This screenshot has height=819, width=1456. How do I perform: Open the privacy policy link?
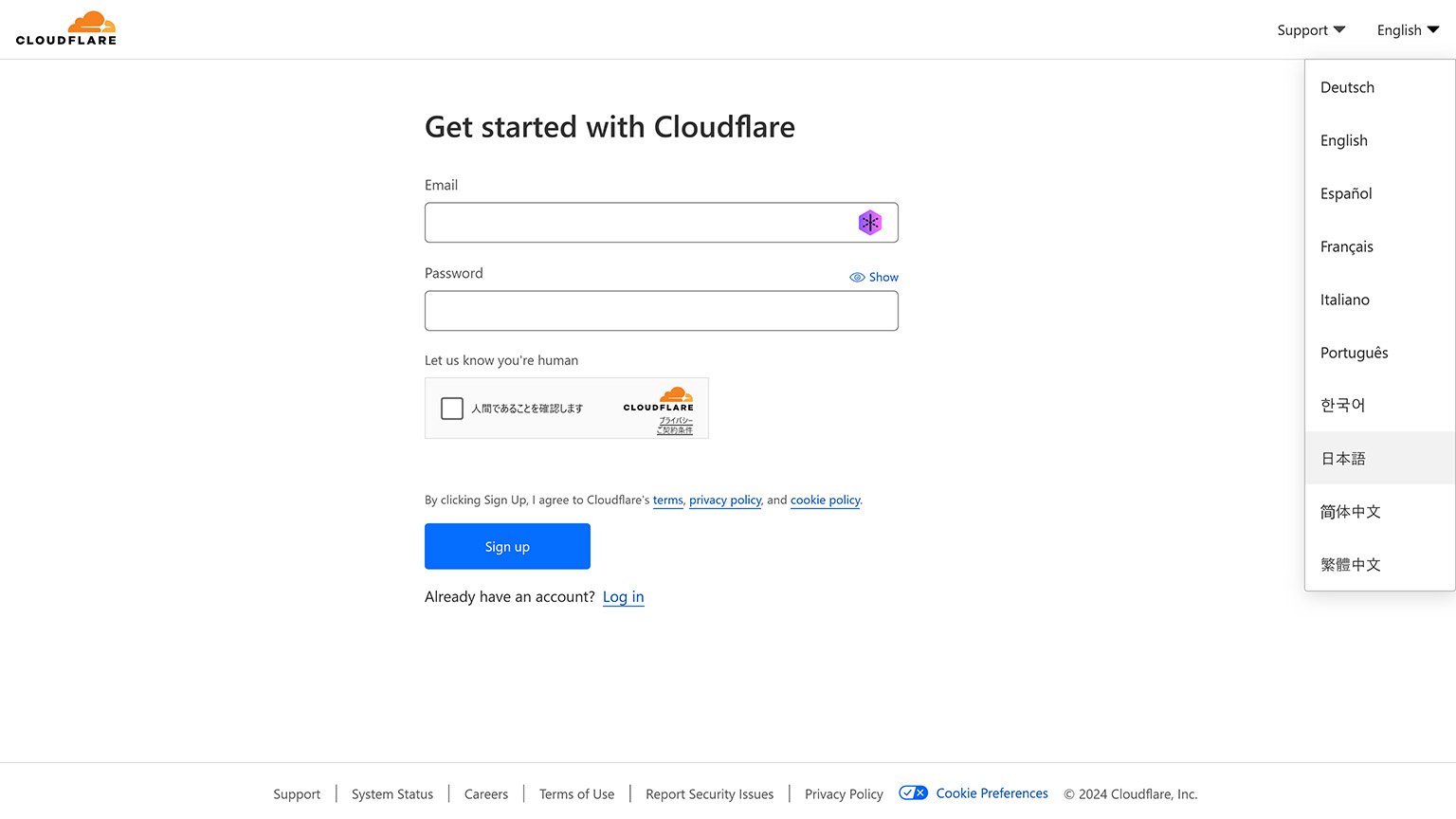click(x=725, y=500)
